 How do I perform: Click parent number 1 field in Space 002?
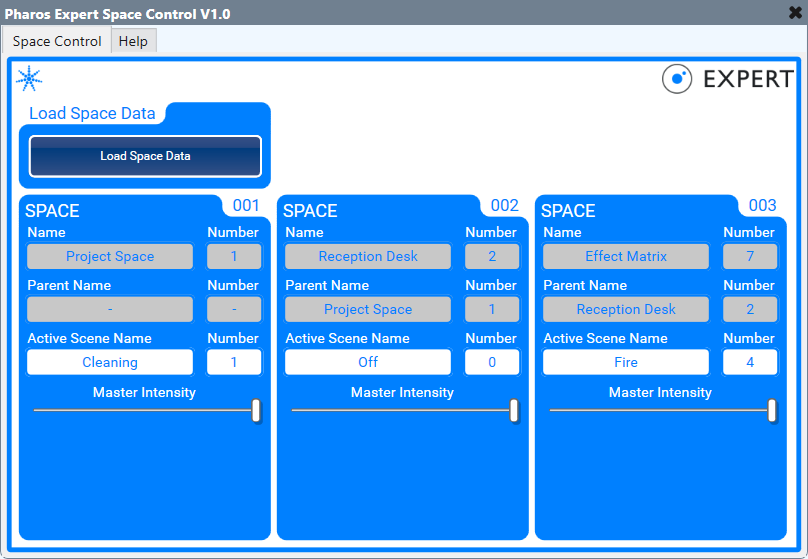pyautogui.click(x=492, y=309)
